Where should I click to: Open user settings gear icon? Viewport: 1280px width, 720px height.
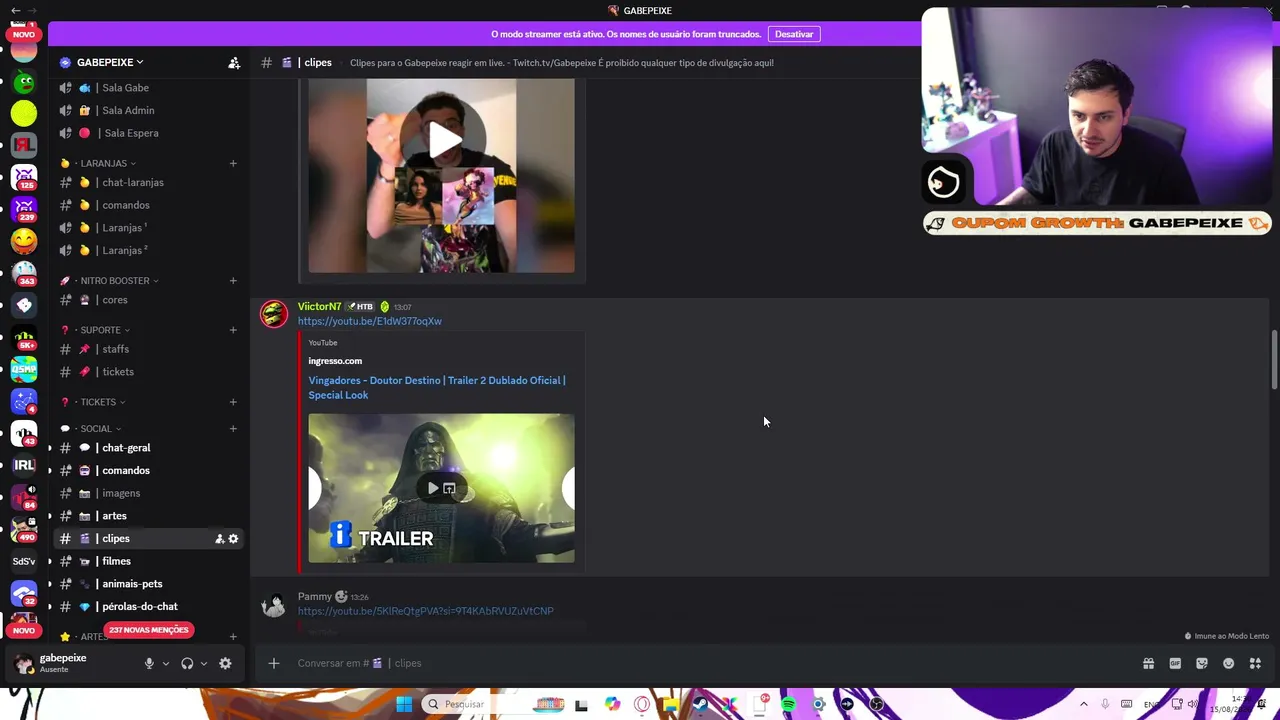pyautogui.click(x=225, y=663)
